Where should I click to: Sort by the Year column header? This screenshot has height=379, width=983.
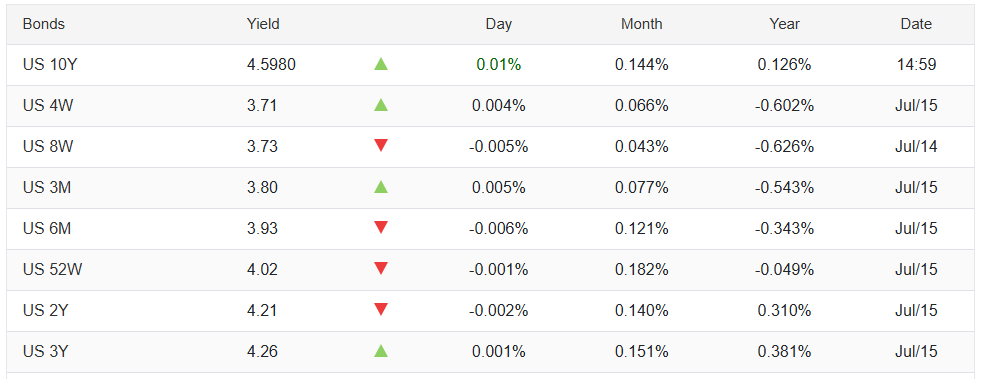pos(784,24)
